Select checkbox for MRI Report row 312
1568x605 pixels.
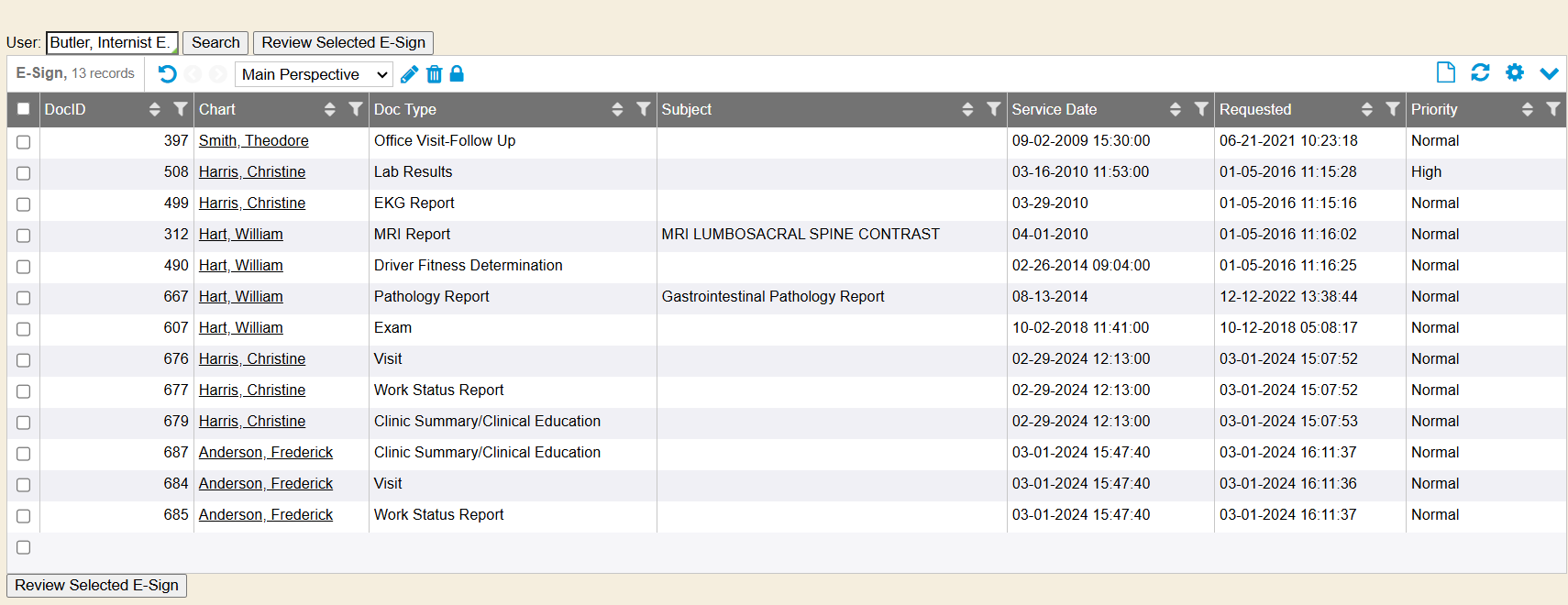click(x=23, y=236)
